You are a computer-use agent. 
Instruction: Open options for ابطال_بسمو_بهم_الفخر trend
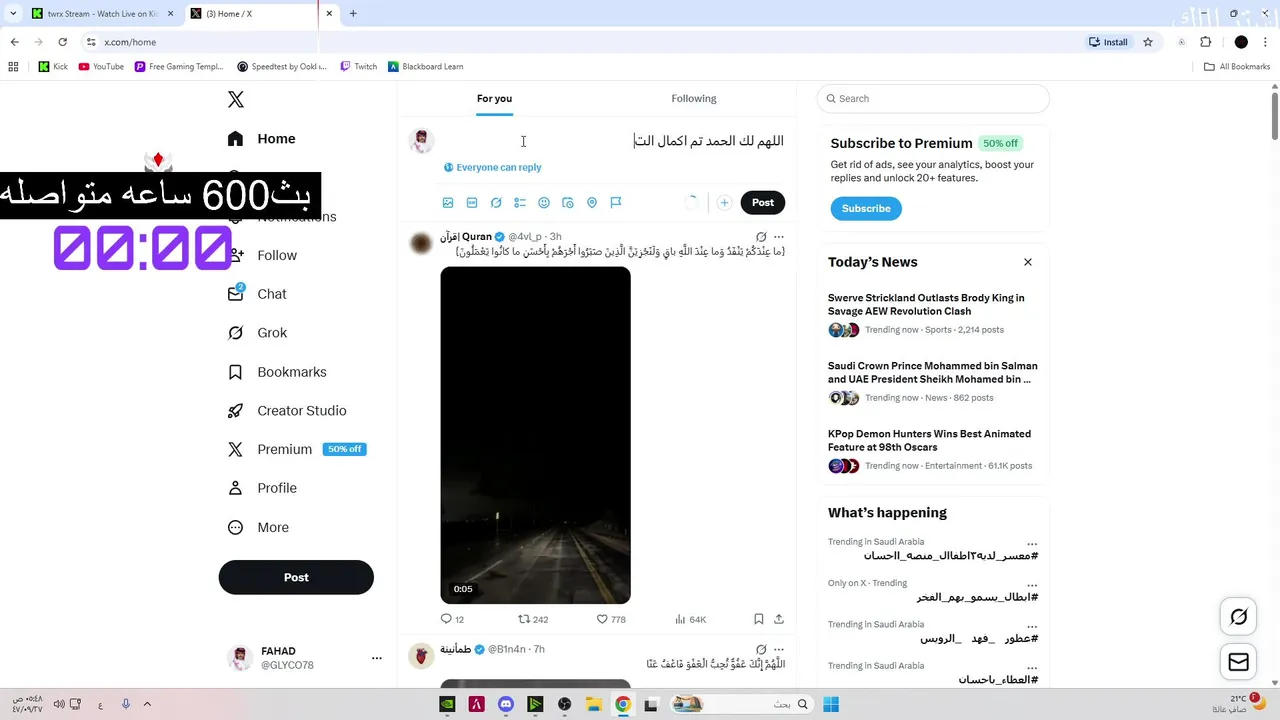click(1032, 585)
